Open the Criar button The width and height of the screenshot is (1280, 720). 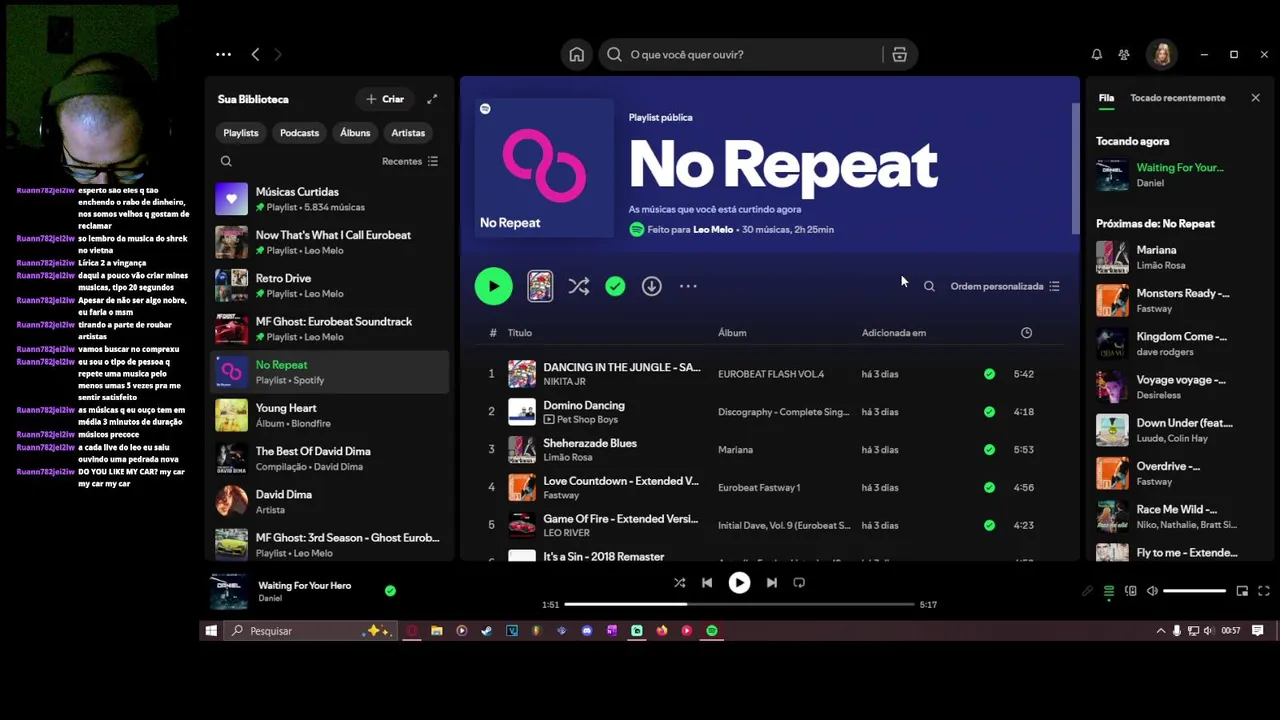coord(385,99)
